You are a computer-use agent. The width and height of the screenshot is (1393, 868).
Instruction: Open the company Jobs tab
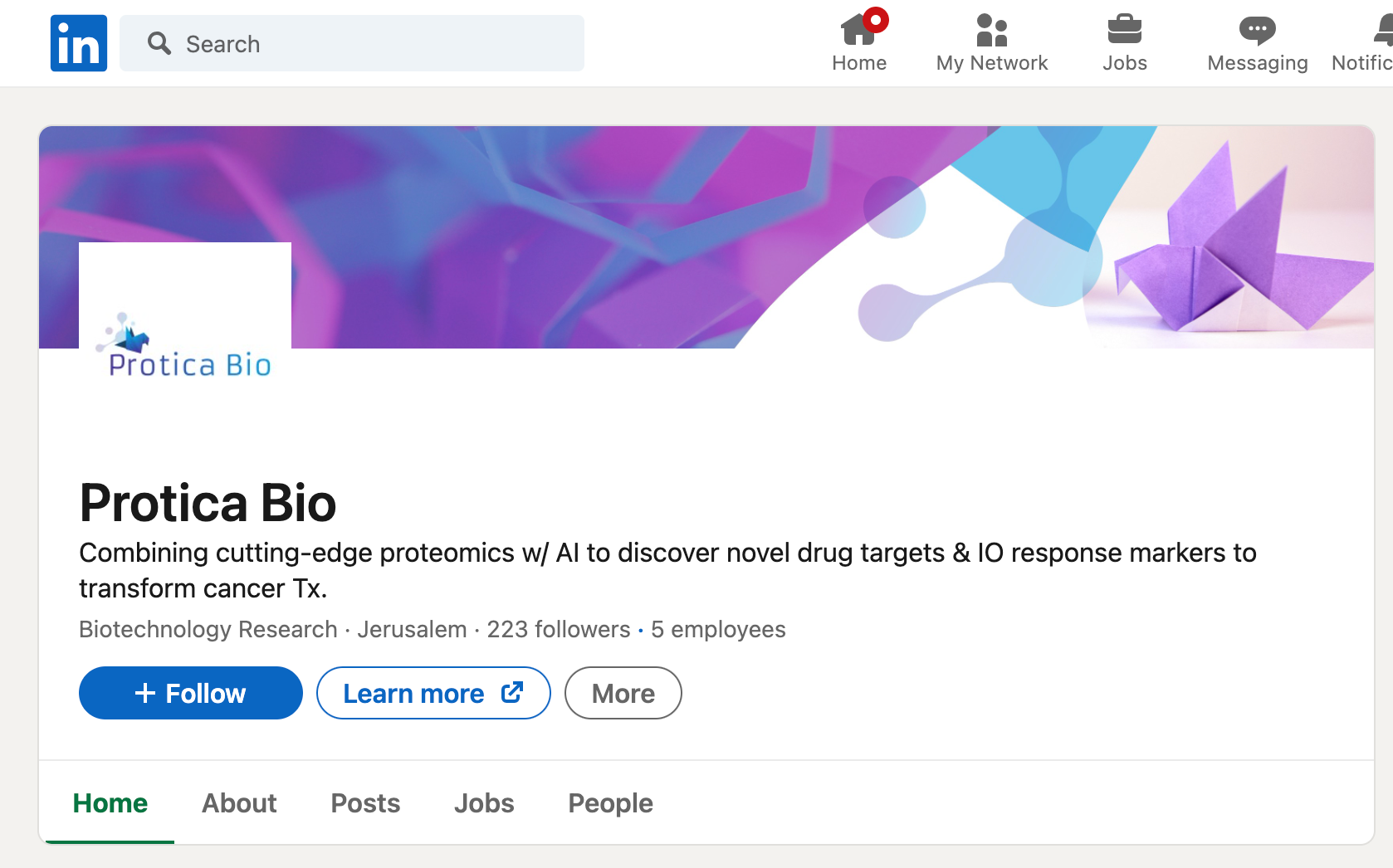coord(484,803)
